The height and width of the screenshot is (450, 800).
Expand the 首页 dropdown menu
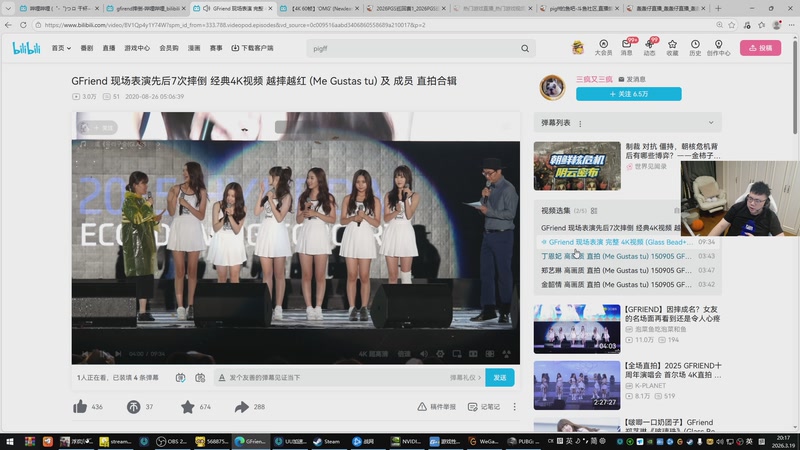tap(61, 48)
